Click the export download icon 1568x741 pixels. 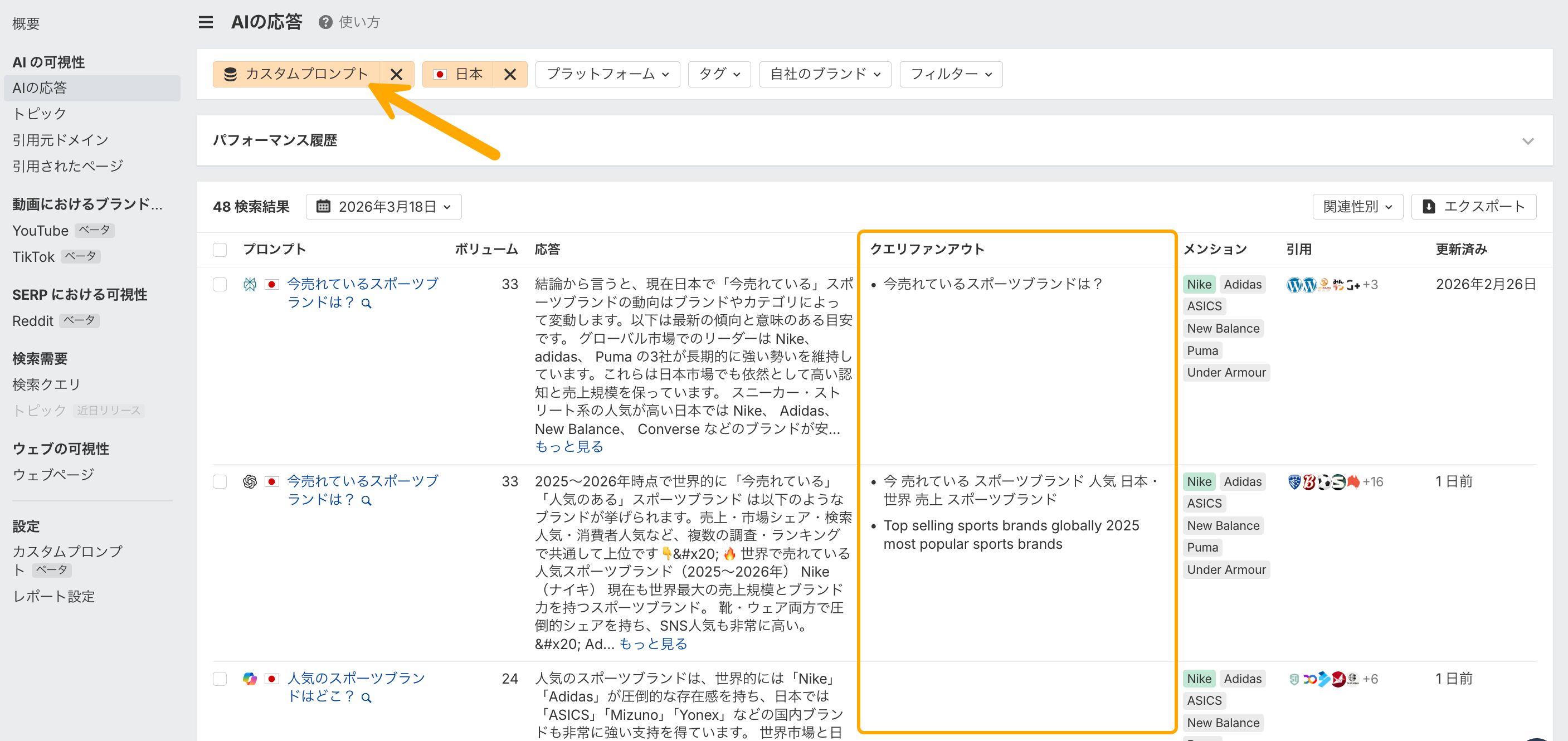pyautogui.click(x=1429, y=207)
